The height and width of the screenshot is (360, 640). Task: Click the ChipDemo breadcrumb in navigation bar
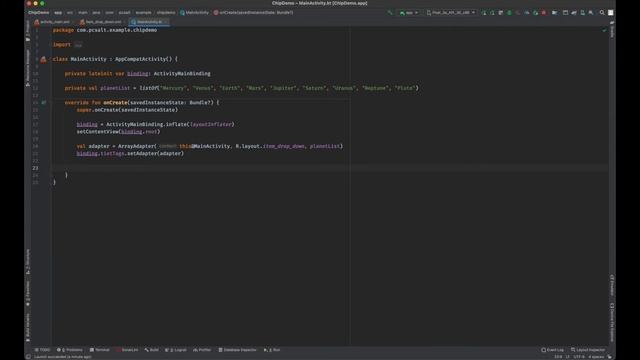(x=38, y=13)
